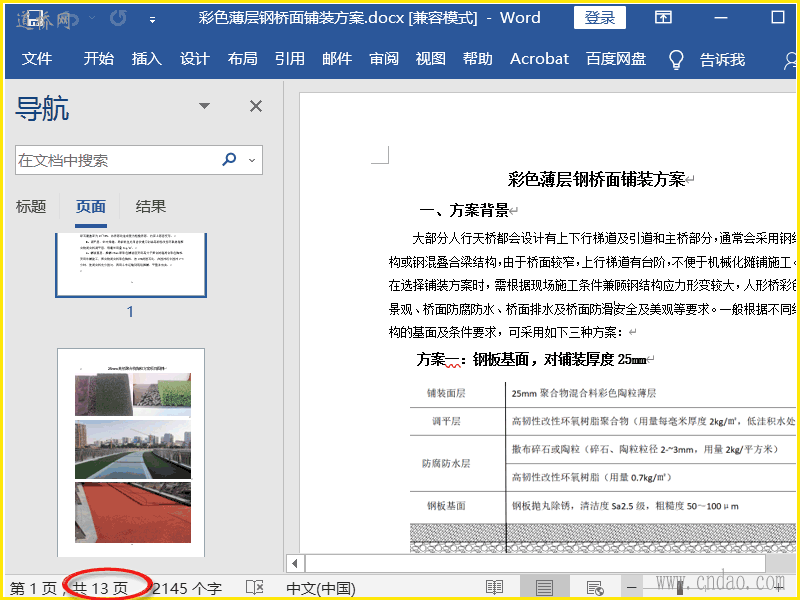Click the search magnifier icon in navigation pane
Image resolution: width=800 pixels, height=600 pixels.
229,160
